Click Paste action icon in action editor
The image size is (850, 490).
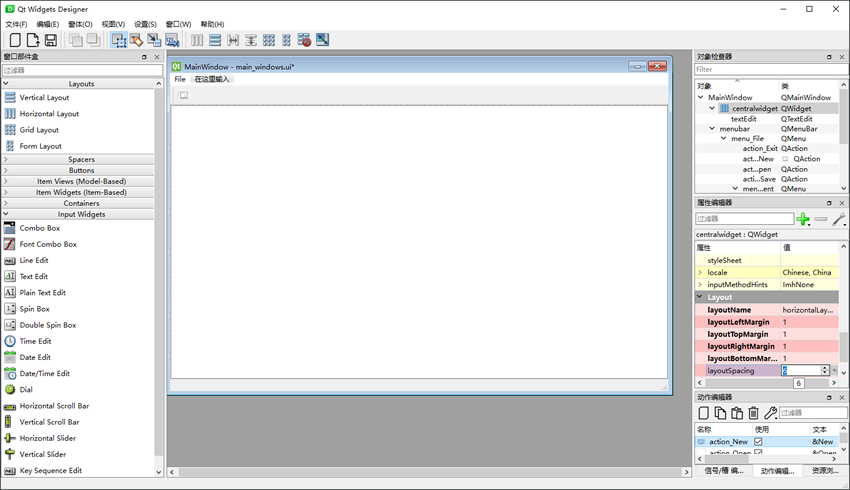737,413
